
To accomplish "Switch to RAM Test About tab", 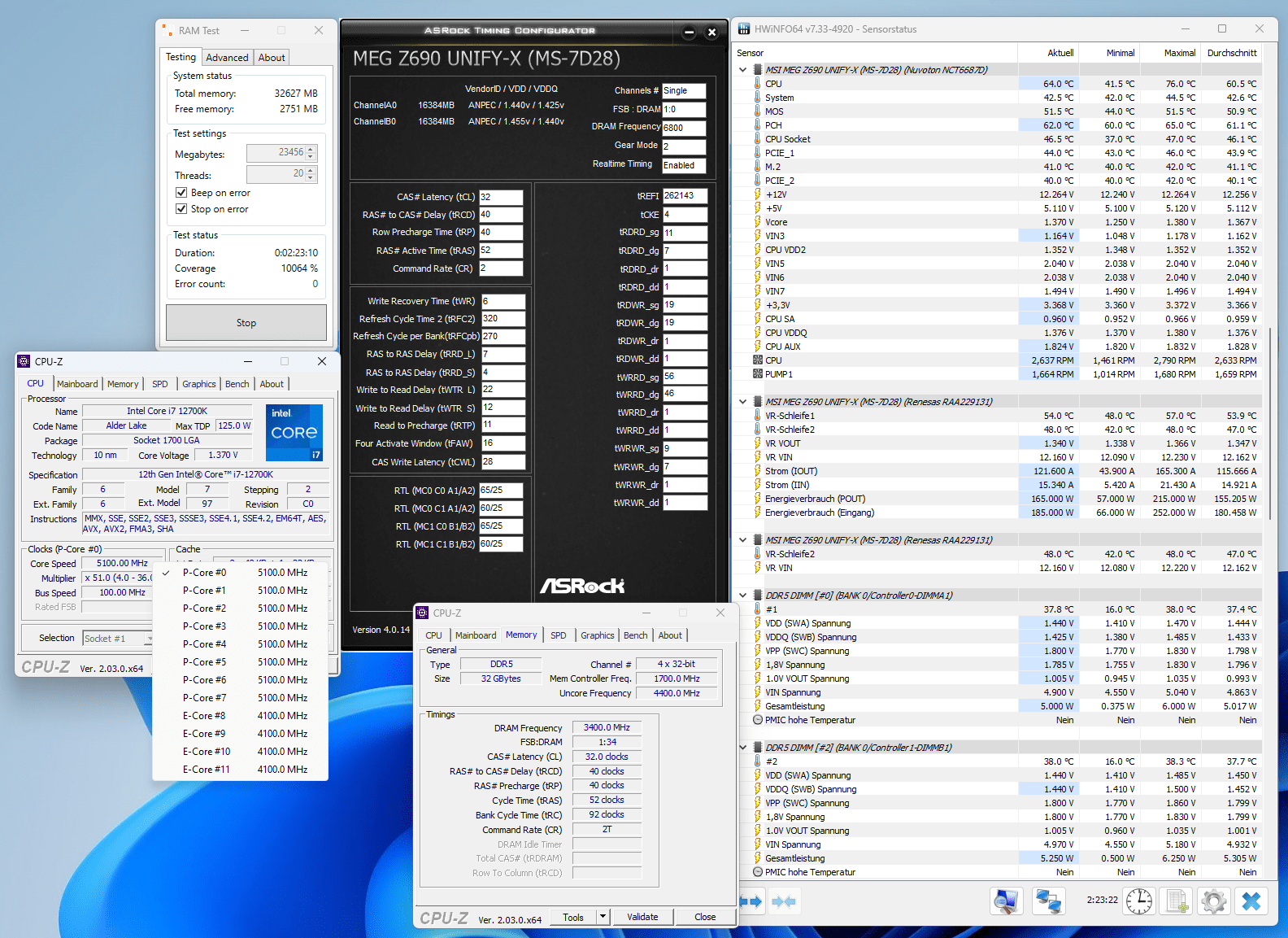I will click(x=272, y=58).
